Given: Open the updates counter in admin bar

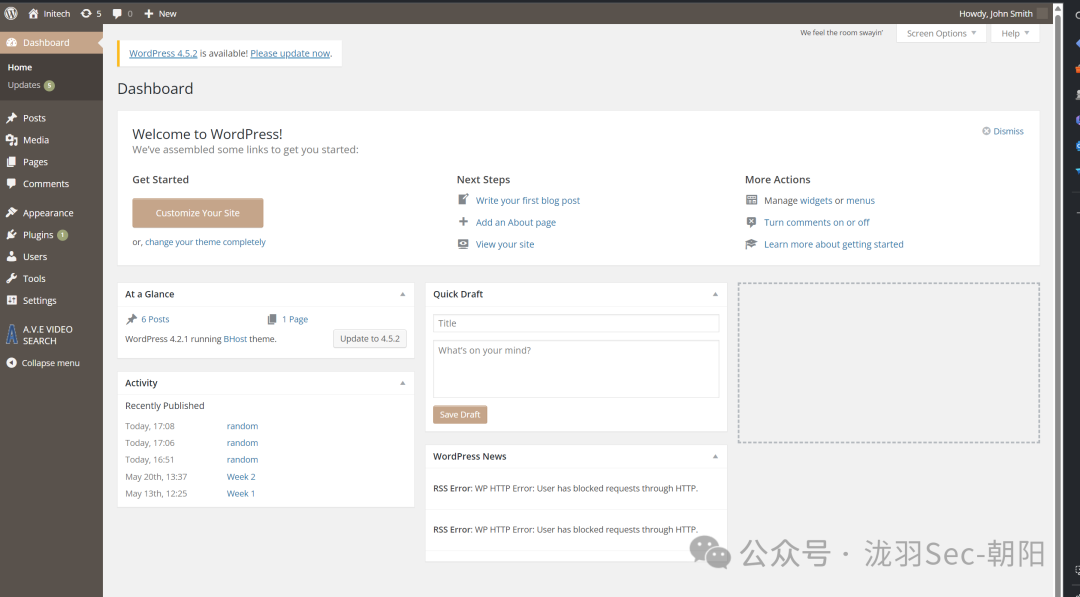Looking at the screenshot, I should [x=91, y=13].
